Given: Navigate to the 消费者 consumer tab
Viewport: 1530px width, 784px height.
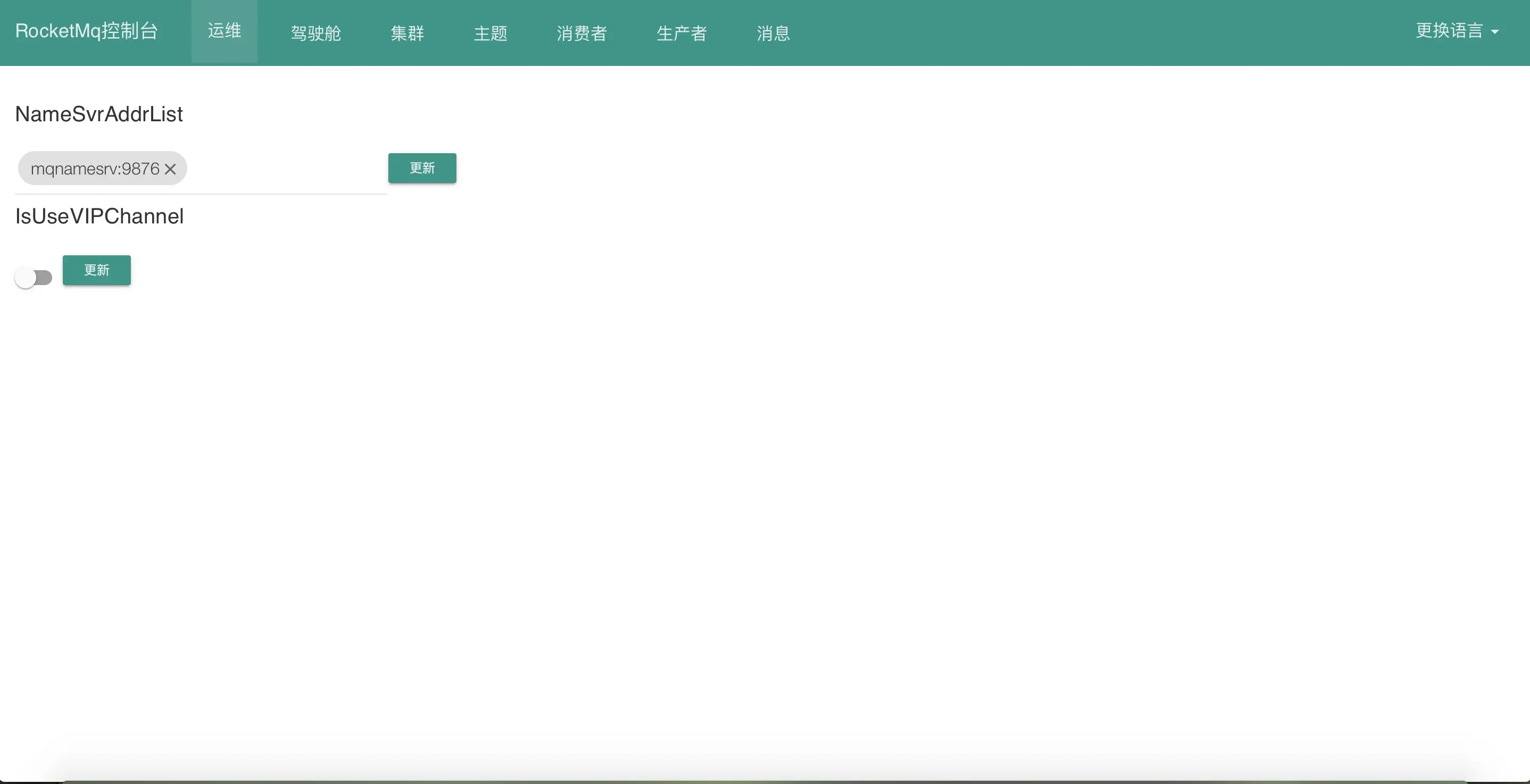Looking at the screenshot, I should [581, 34].
